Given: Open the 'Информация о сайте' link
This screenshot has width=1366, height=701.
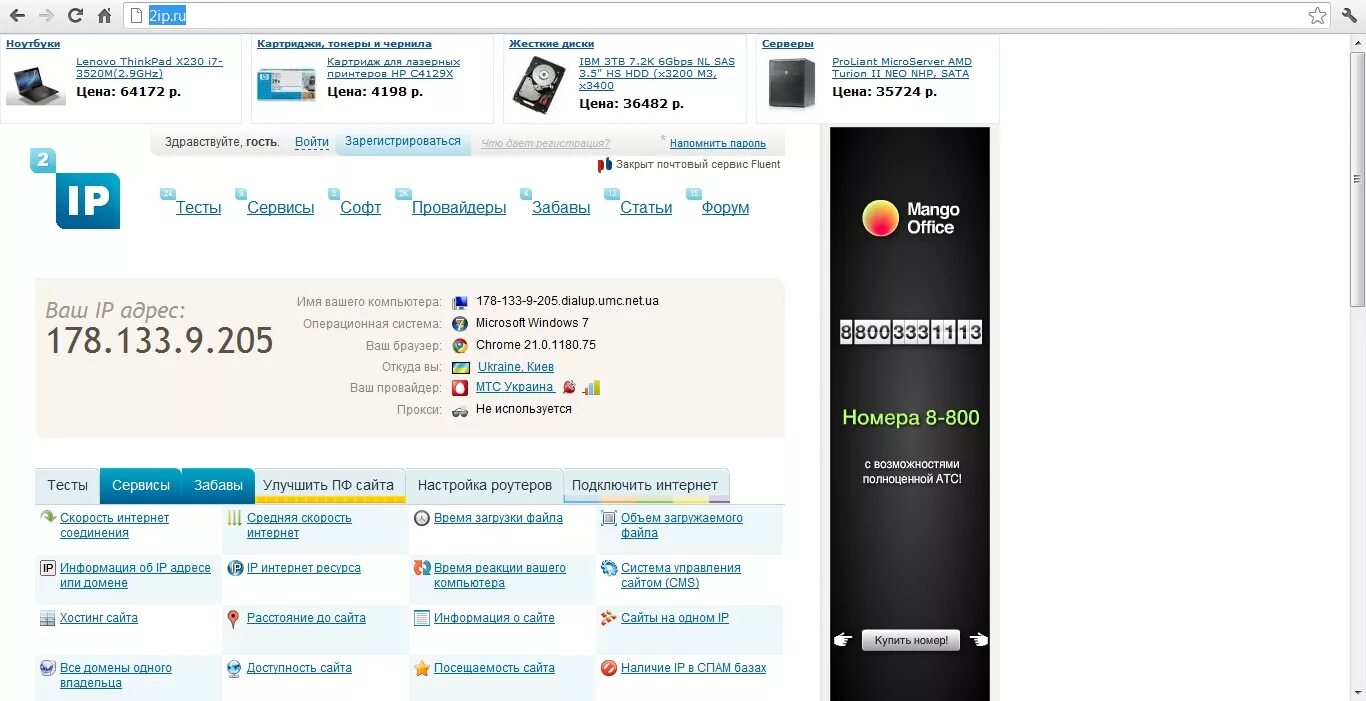Looking at the screenshot, I should point(494,618).
